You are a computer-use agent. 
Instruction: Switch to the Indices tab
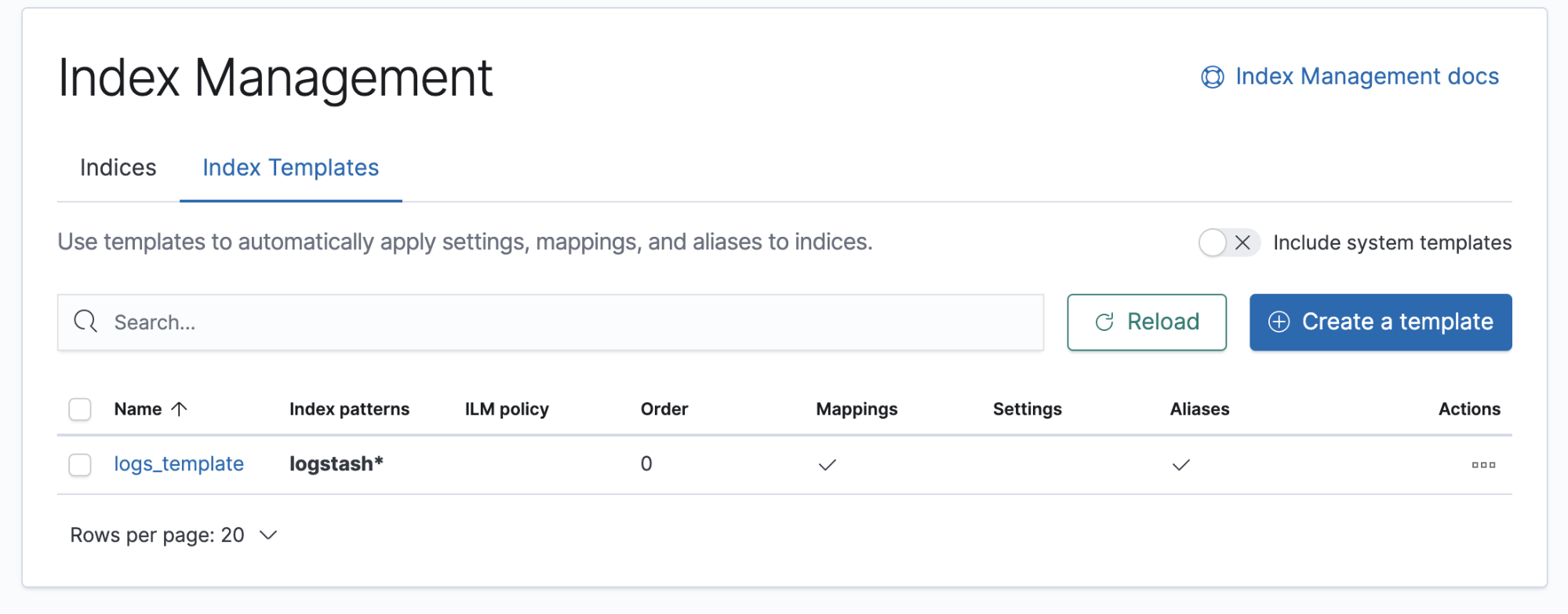118,168
